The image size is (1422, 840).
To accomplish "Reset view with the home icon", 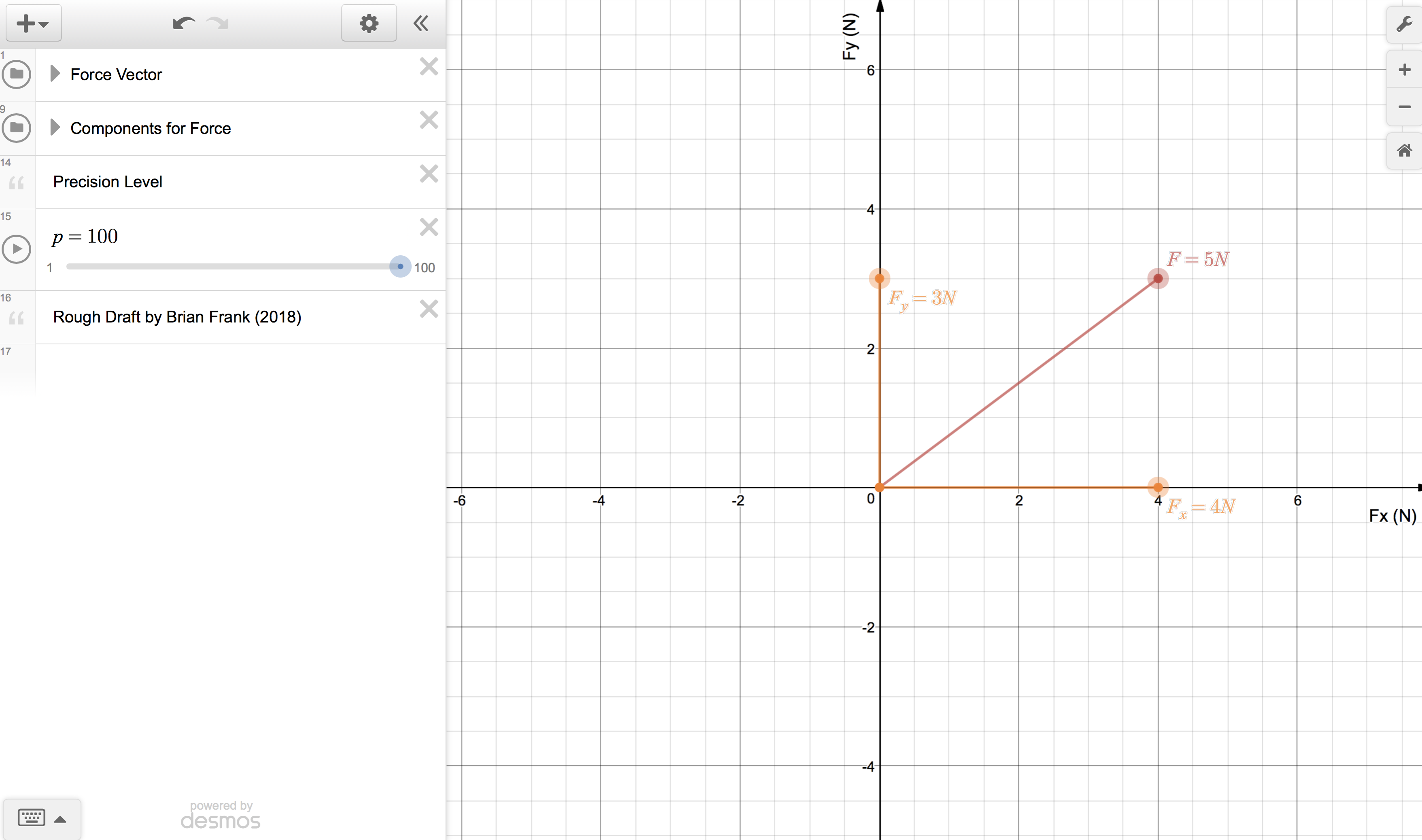I will pyautogui.click(x=1405, y=151).
